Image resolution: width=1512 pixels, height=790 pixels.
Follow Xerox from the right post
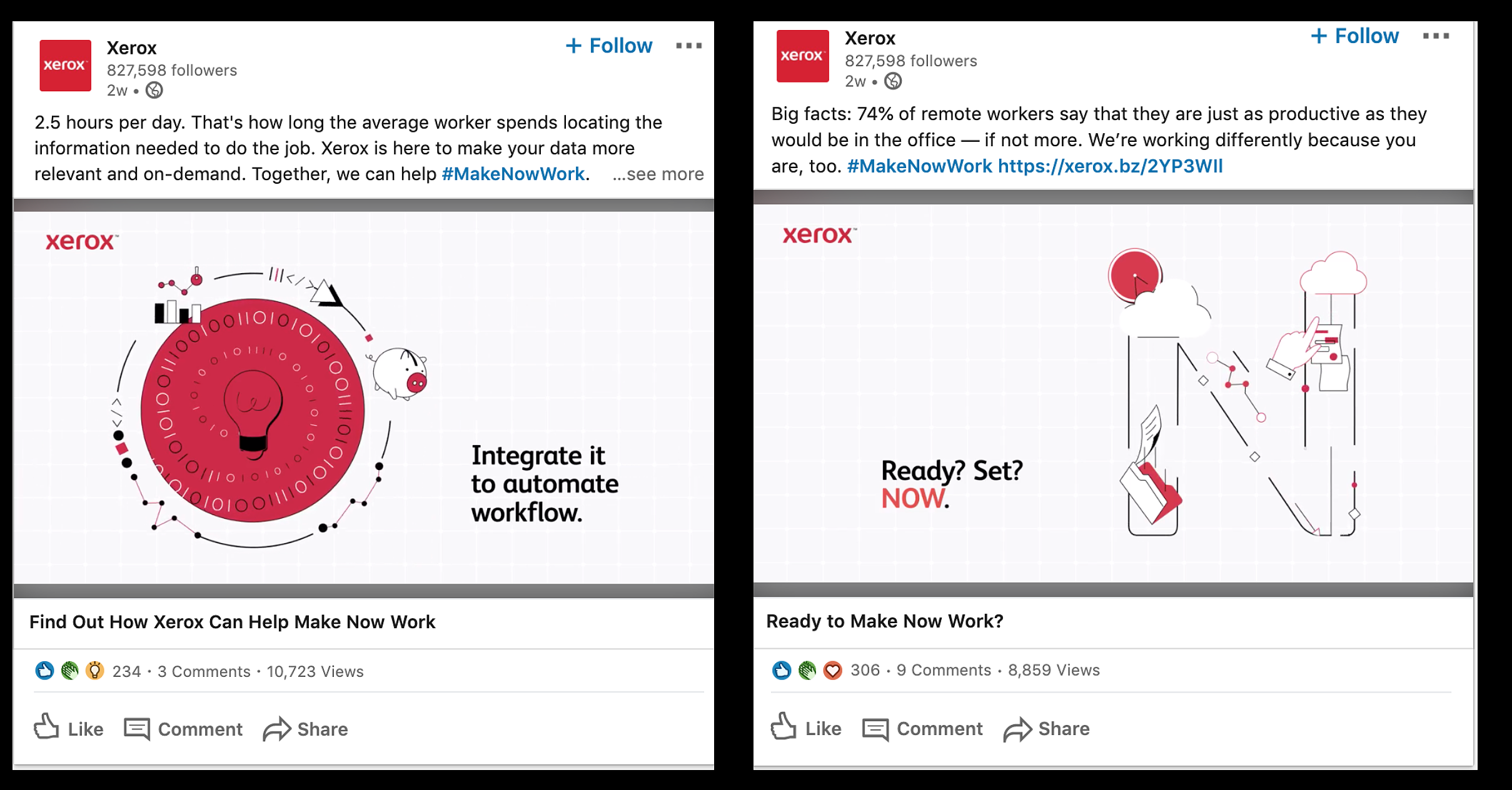(1354, 36)
